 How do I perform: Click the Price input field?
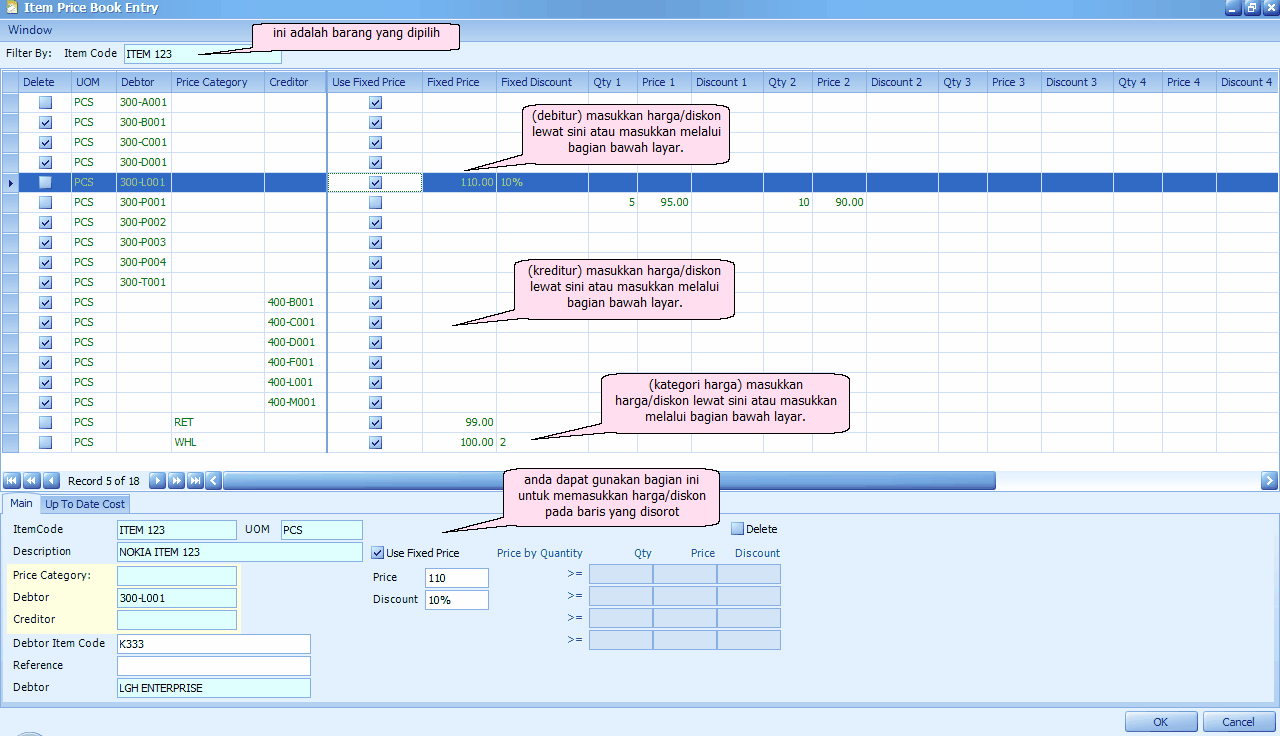tap(456, 578)
